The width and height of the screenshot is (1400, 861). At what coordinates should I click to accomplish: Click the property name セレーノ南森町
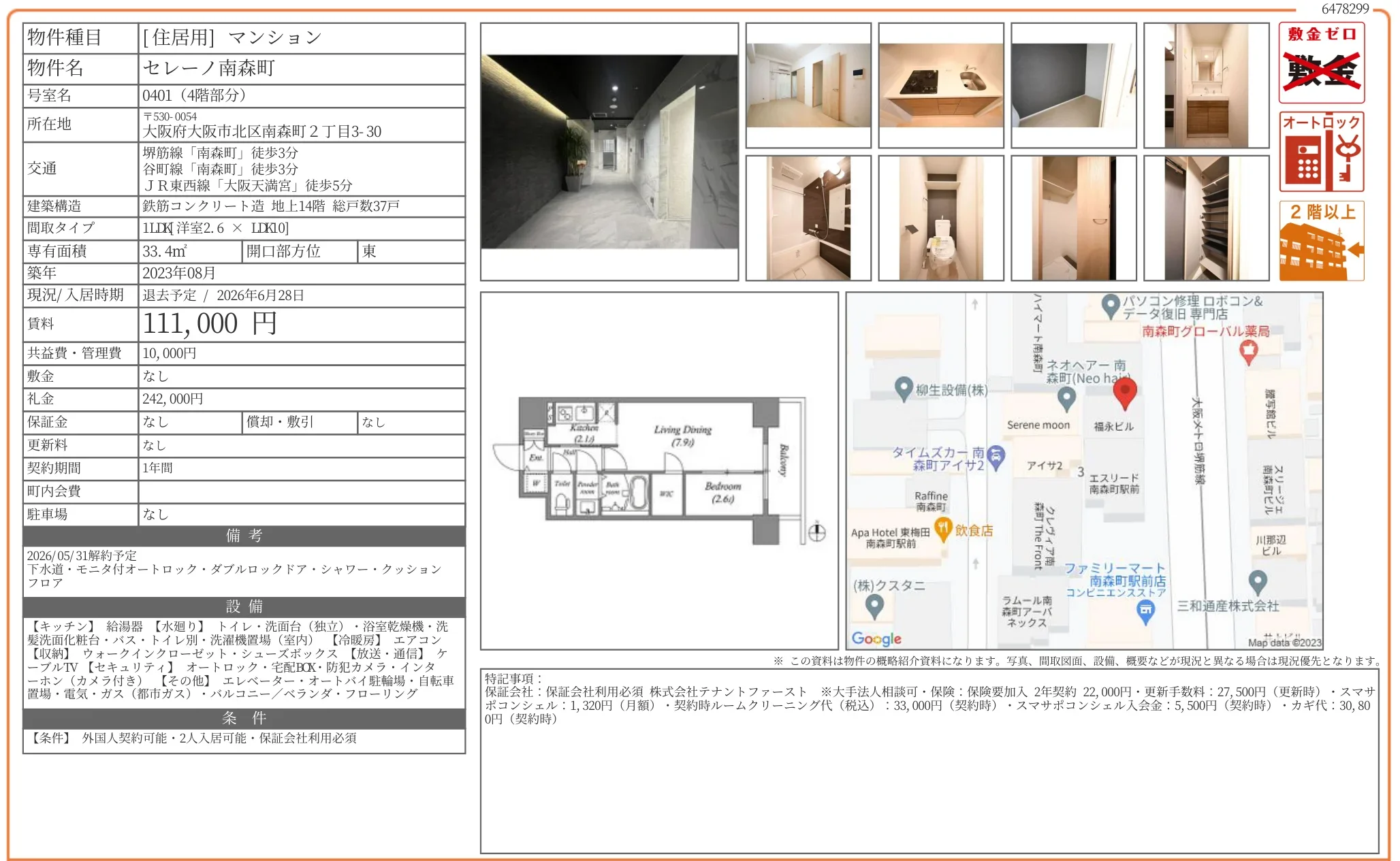209,68
